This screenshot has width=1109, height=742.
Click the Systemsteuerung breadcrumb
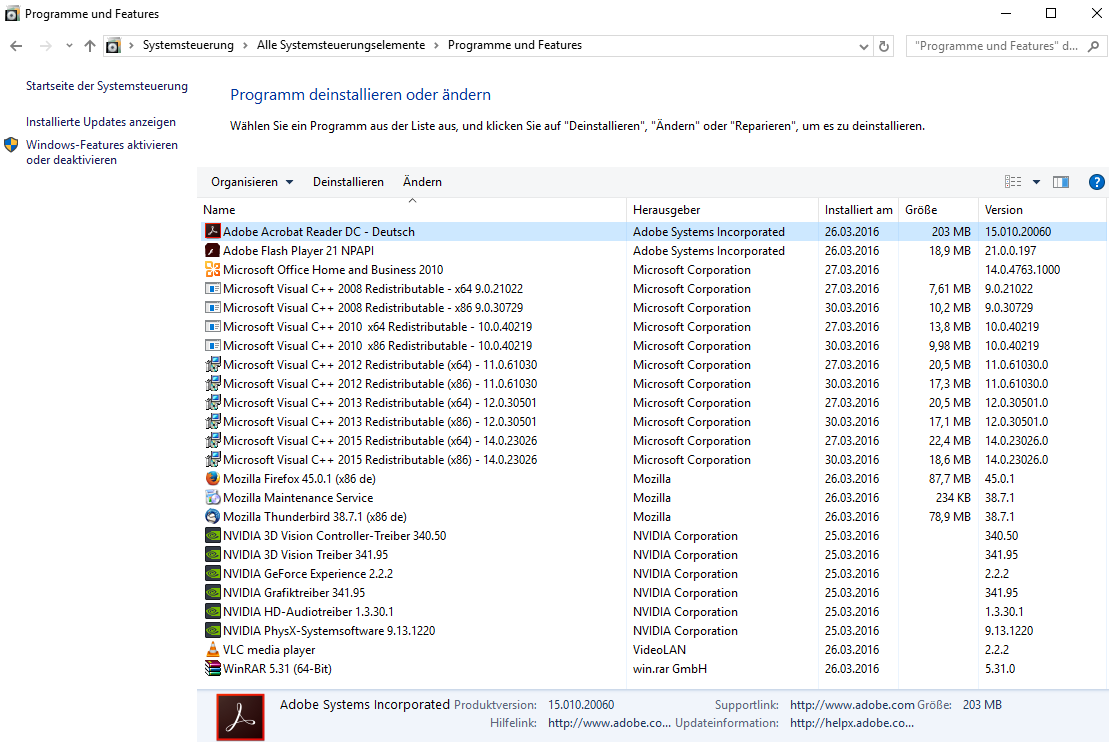pyautogui.click(x=188, y=45)
